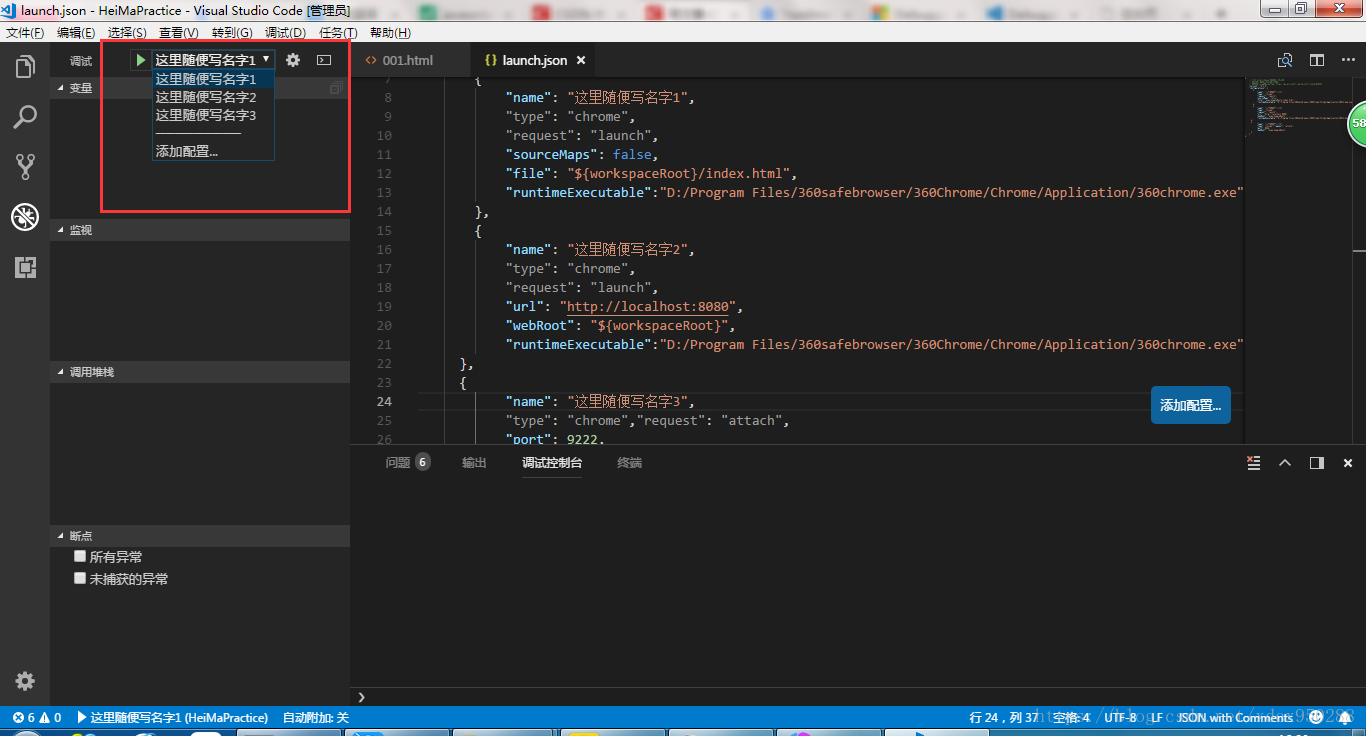Switch to the 调试控制台 panel tab
The height and width of the screenshot is (736, 1366).
[x=552, y=463]
